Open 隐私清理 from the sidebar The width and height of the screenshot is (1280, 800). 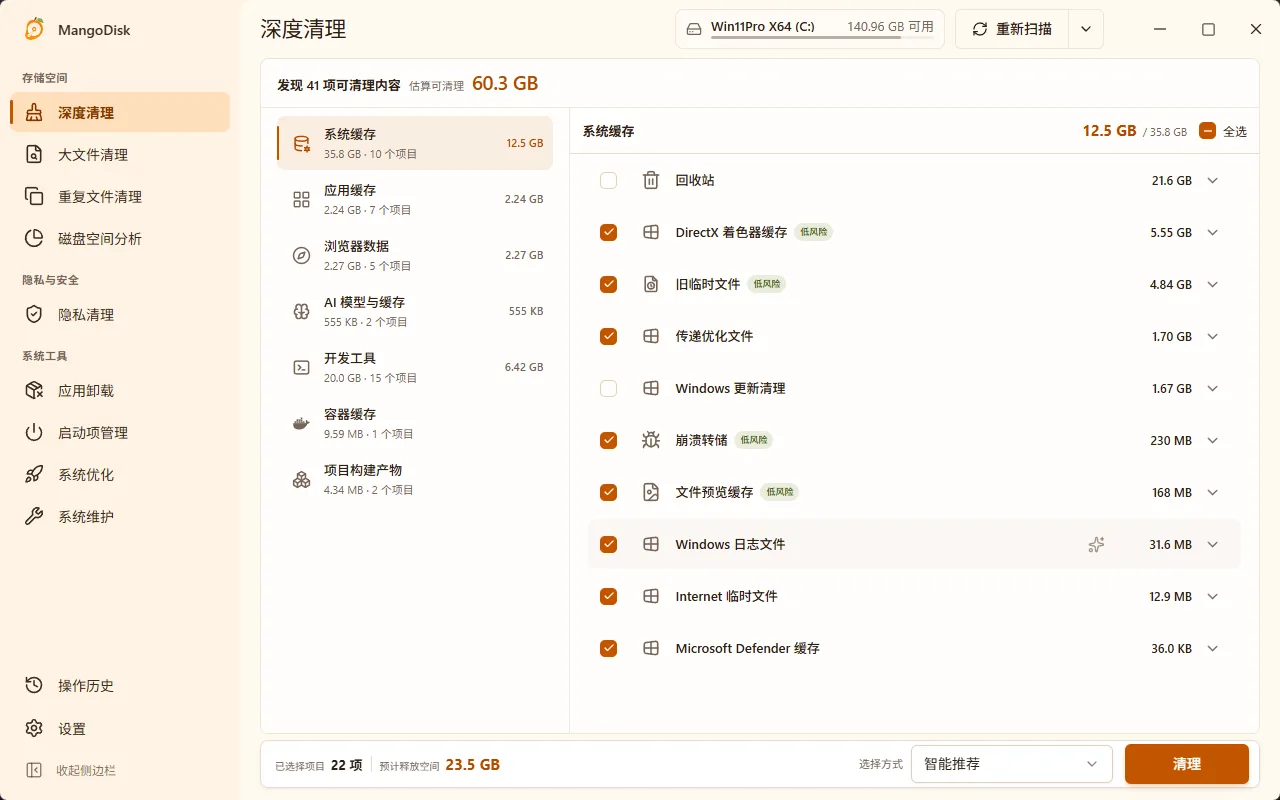click(x=120, y=315)
